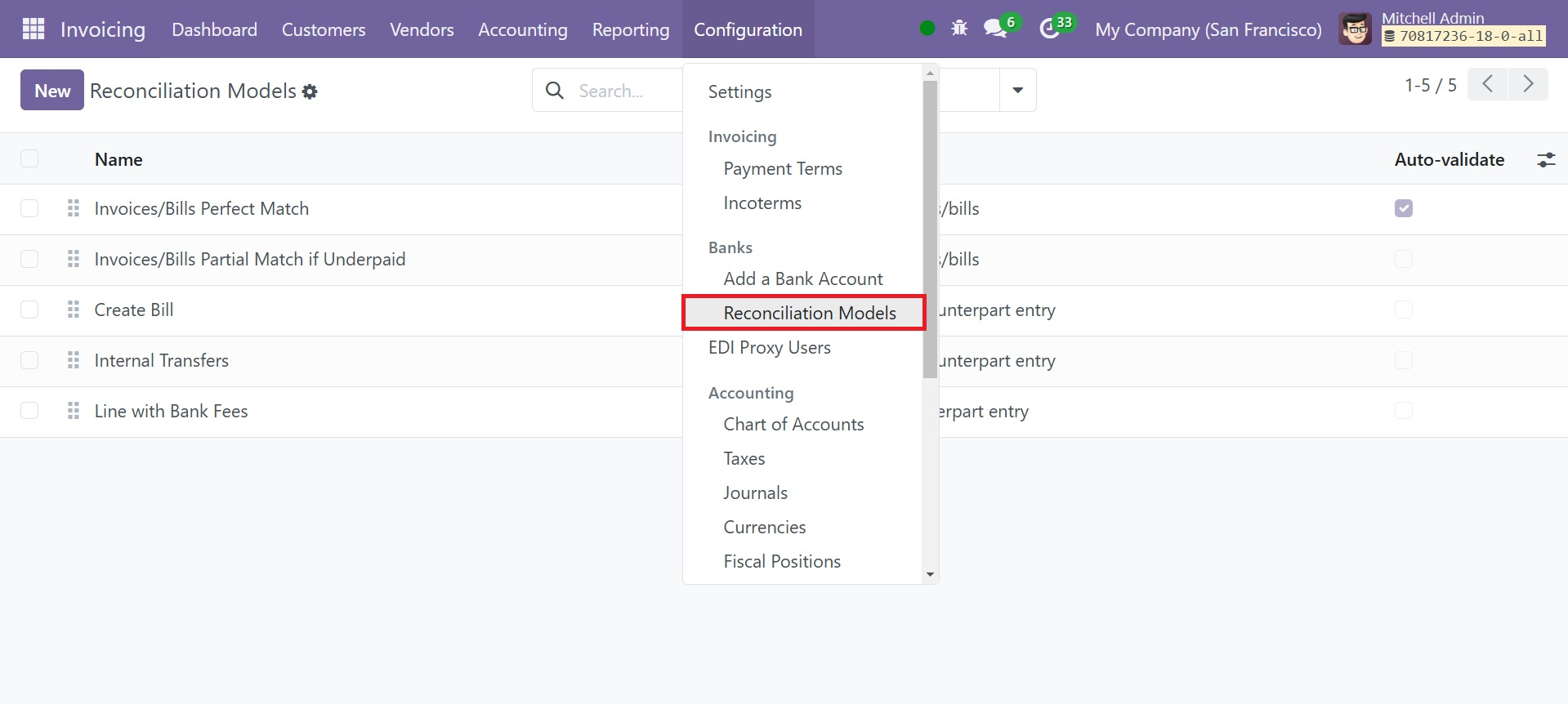This screenshot has height=704, width=1568.
Task: Click the search magnifier icon
Action: tap(555, 91)
